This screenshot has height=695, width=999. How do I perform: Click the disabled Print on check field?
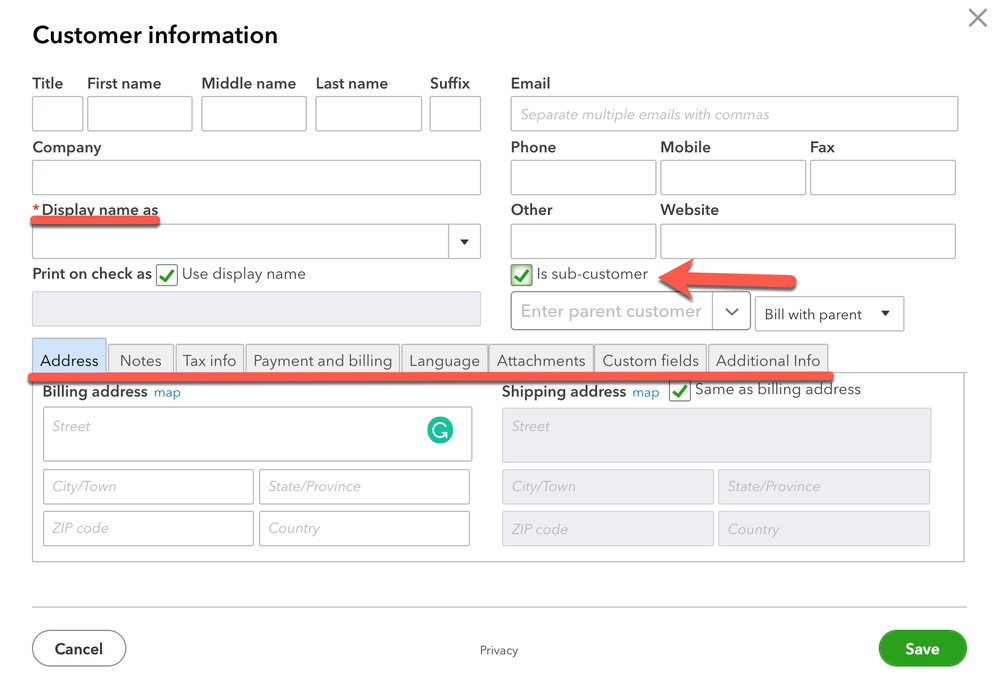click(x=256, y=309)
